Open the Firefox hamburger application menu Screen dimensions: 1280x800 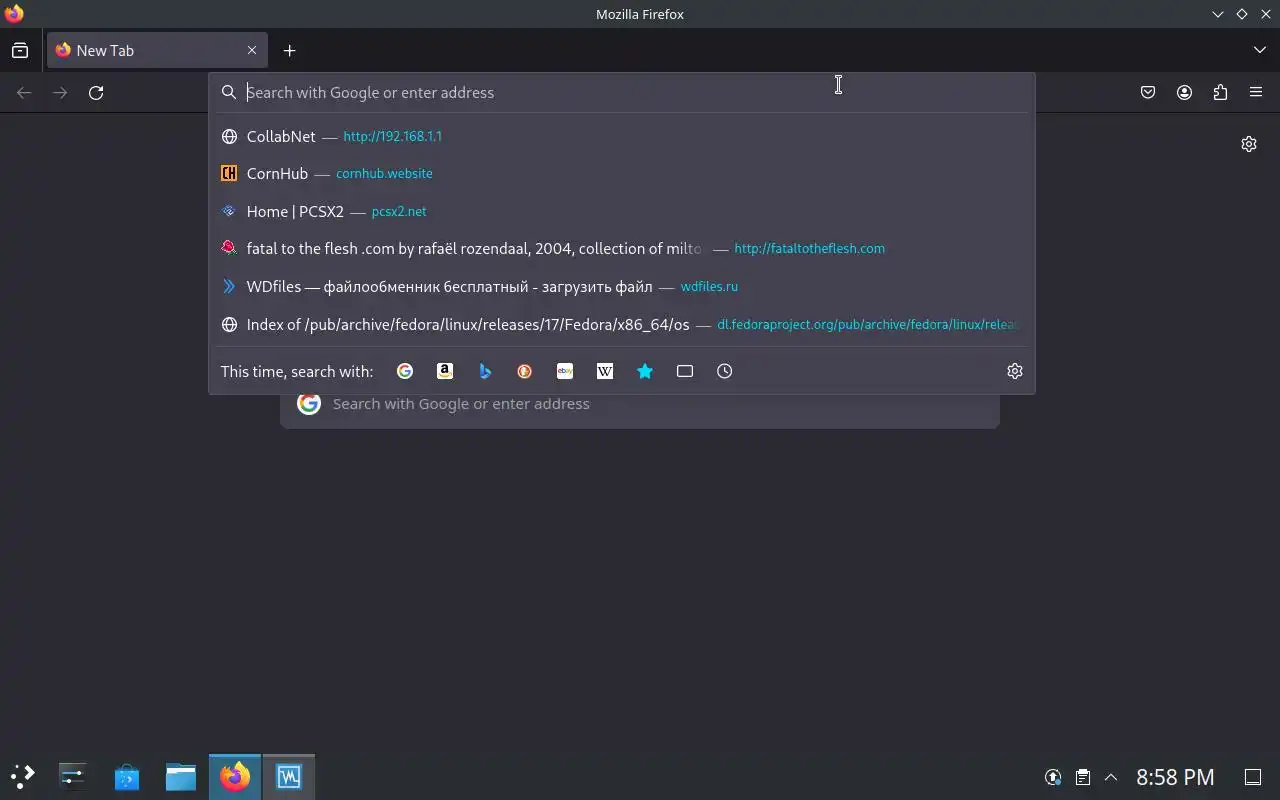click(1256, 92)
